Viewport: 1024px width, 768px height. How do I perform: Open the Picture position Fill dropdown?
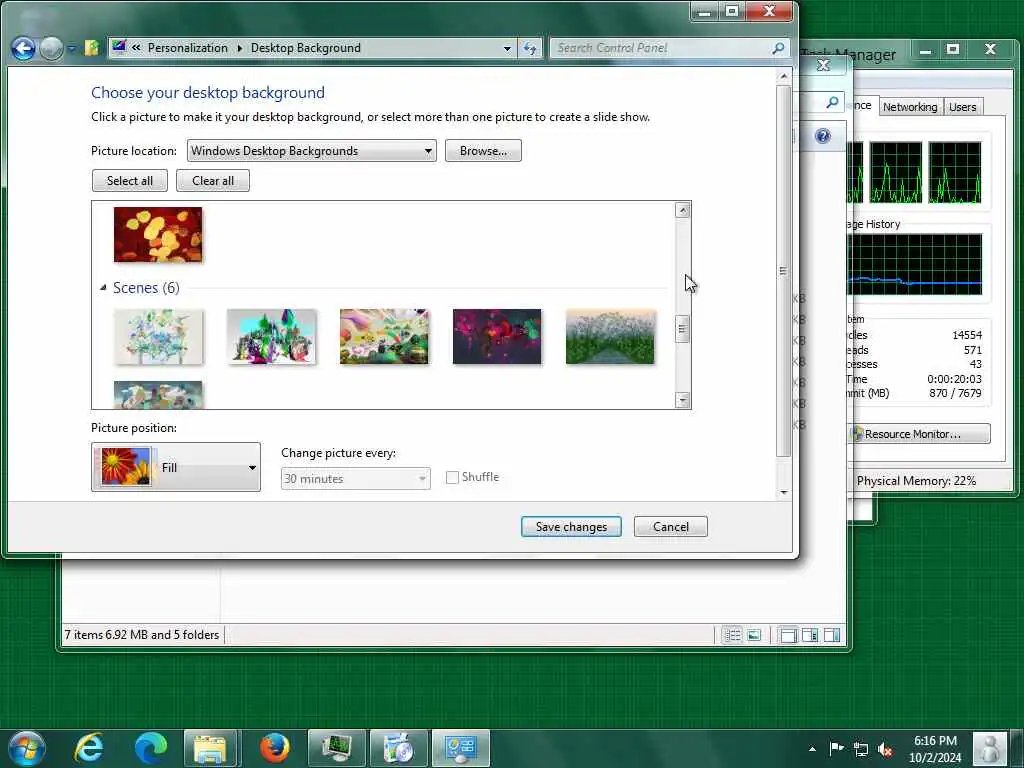tap(176, 467)
